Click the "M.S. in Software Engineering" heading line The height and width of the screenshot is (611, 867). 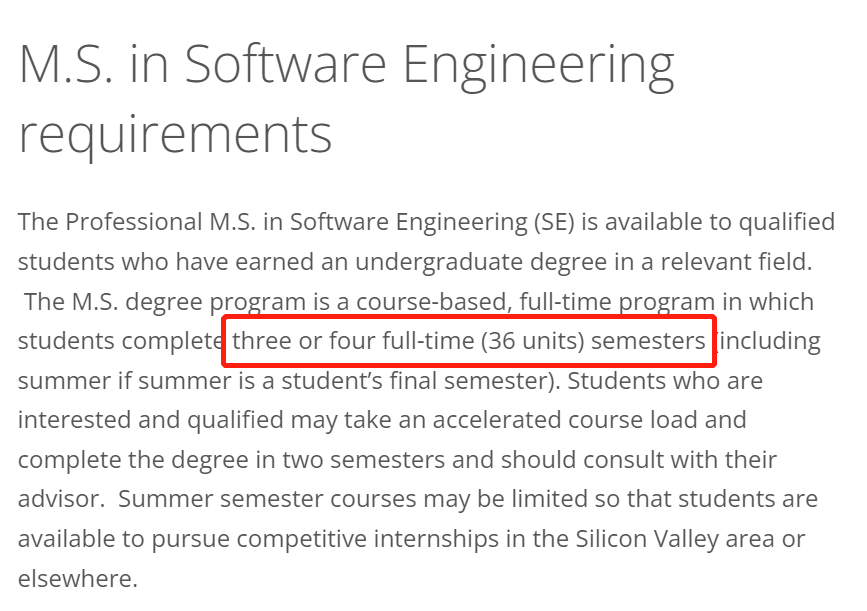tap(346, 65)
